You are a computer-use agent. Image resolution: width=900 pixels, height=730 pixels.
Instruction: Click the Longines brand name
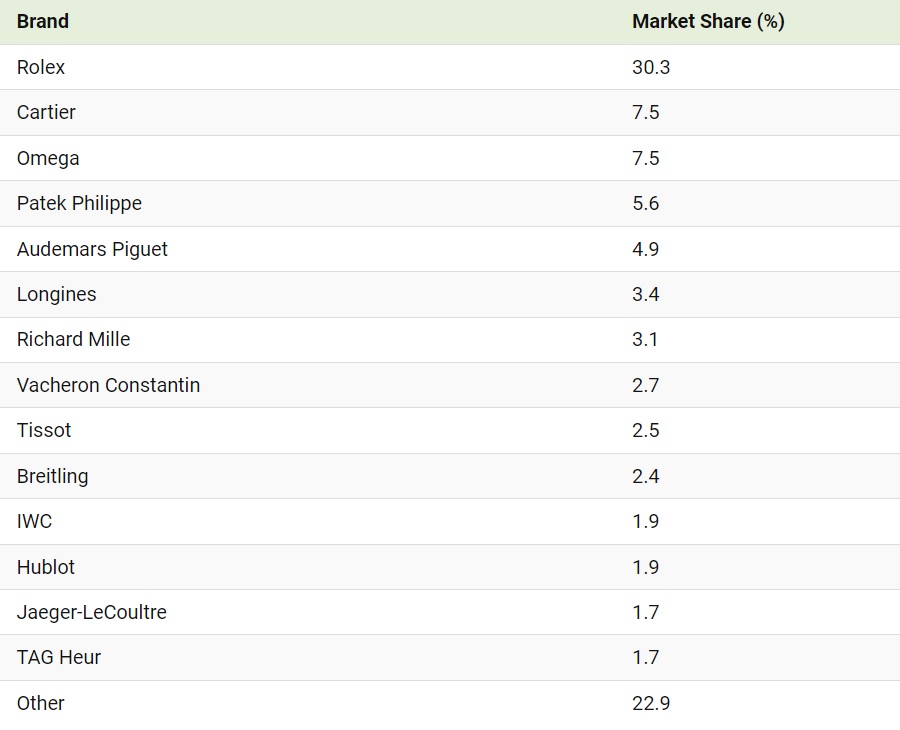[57, 294]
